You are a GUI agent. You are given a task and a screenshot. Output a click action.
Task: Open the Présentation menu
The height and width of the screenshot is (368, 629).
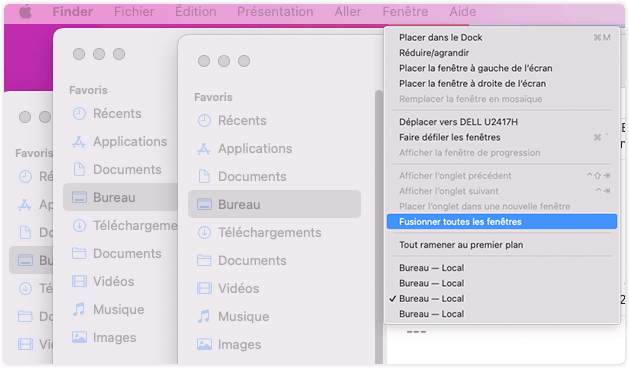coord(275,12)
